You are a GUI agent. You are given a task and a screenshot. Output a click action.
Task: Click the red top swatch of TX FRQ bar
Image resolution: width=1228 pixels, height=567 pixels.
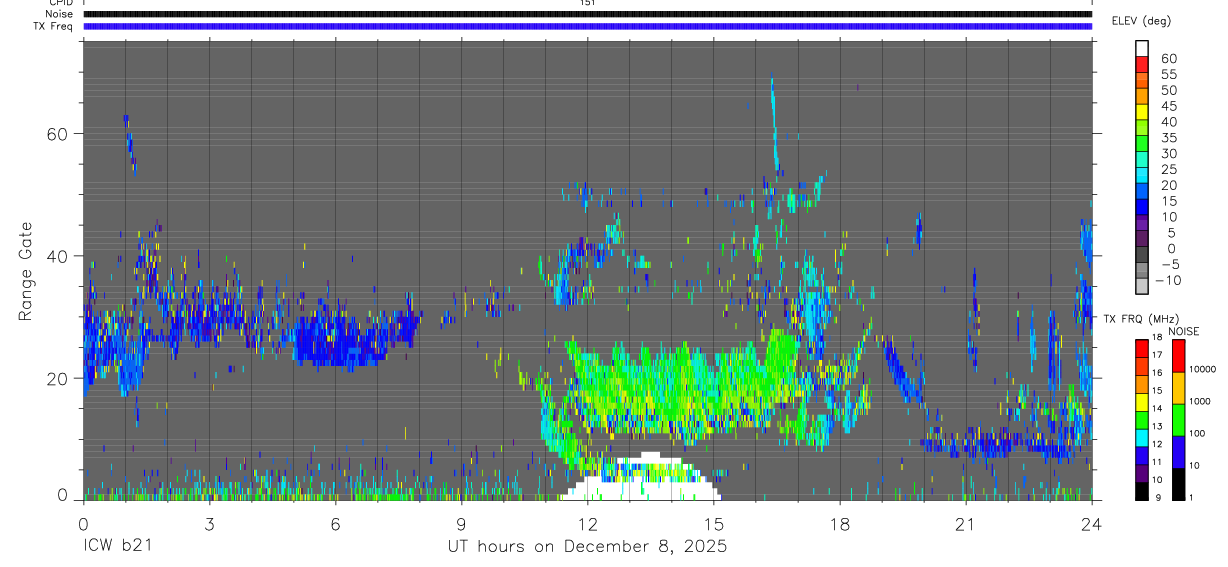click(x=1142, y=348)
